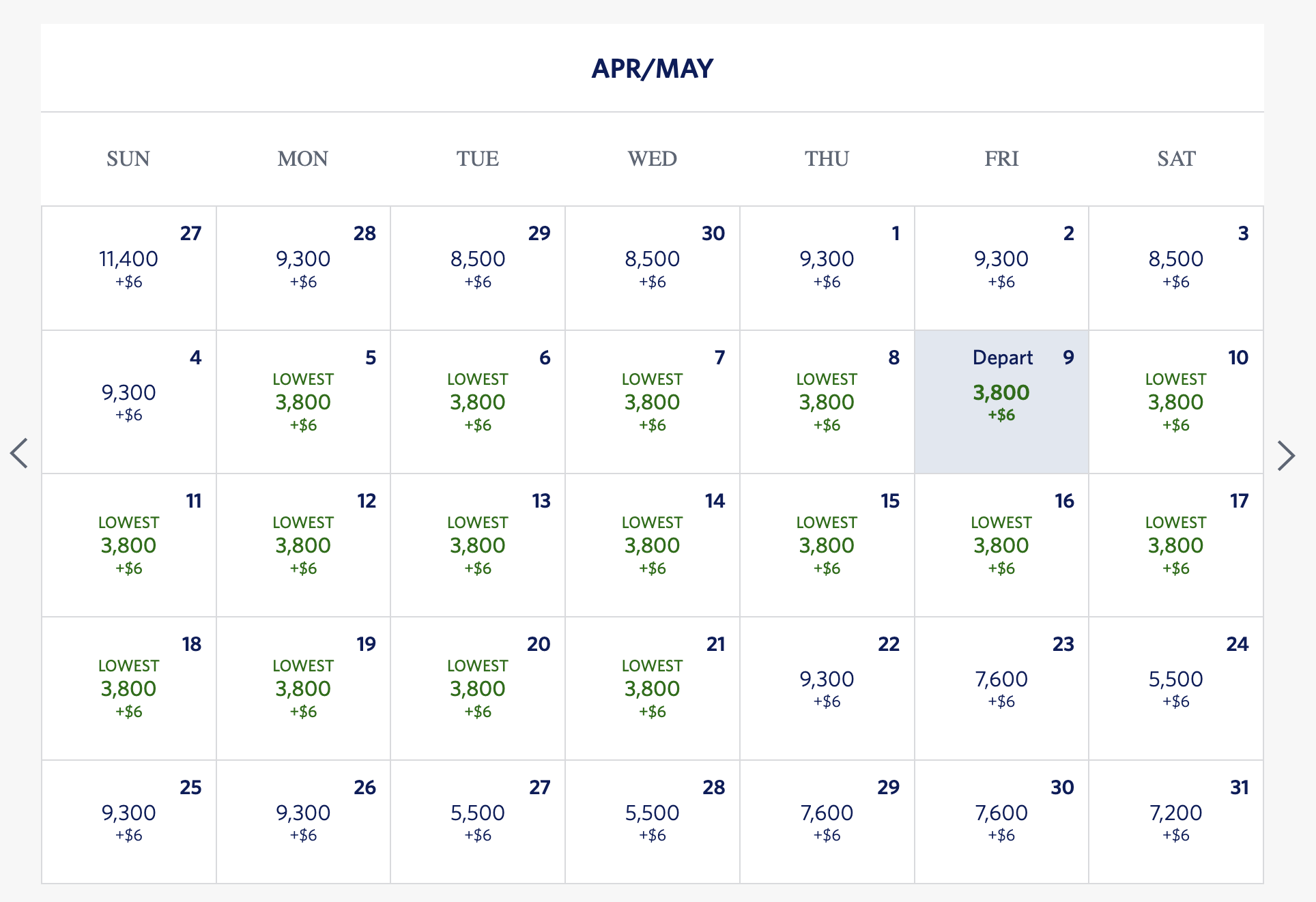Choose lowest fare on May 10
This screenshot has height=902, width=1316.
pyautogui.click(x=1175, y=402)
